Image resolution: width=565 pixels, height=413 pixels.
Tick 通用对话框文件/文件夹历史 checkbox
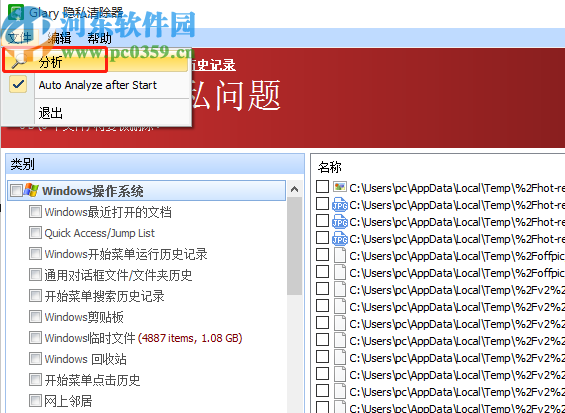(35, 275)
